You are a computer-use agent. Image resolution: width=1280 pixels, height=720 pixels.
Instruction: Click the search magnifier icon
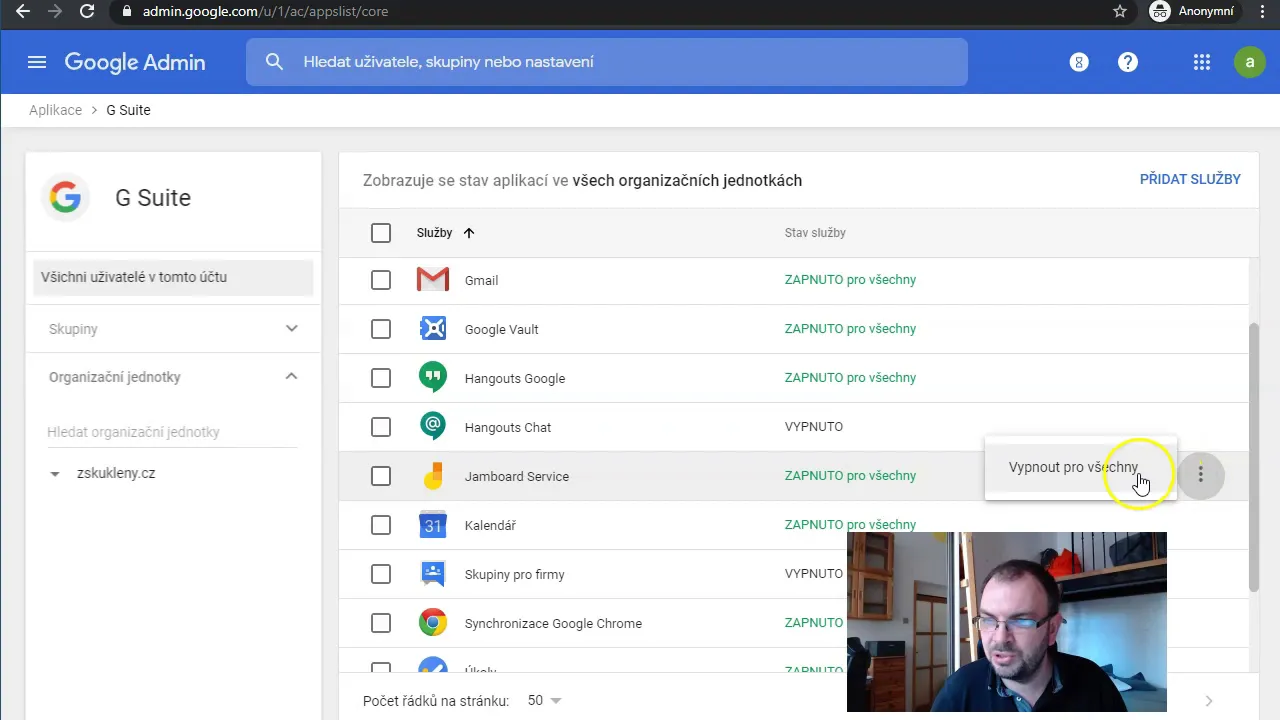tap(274, 62)
